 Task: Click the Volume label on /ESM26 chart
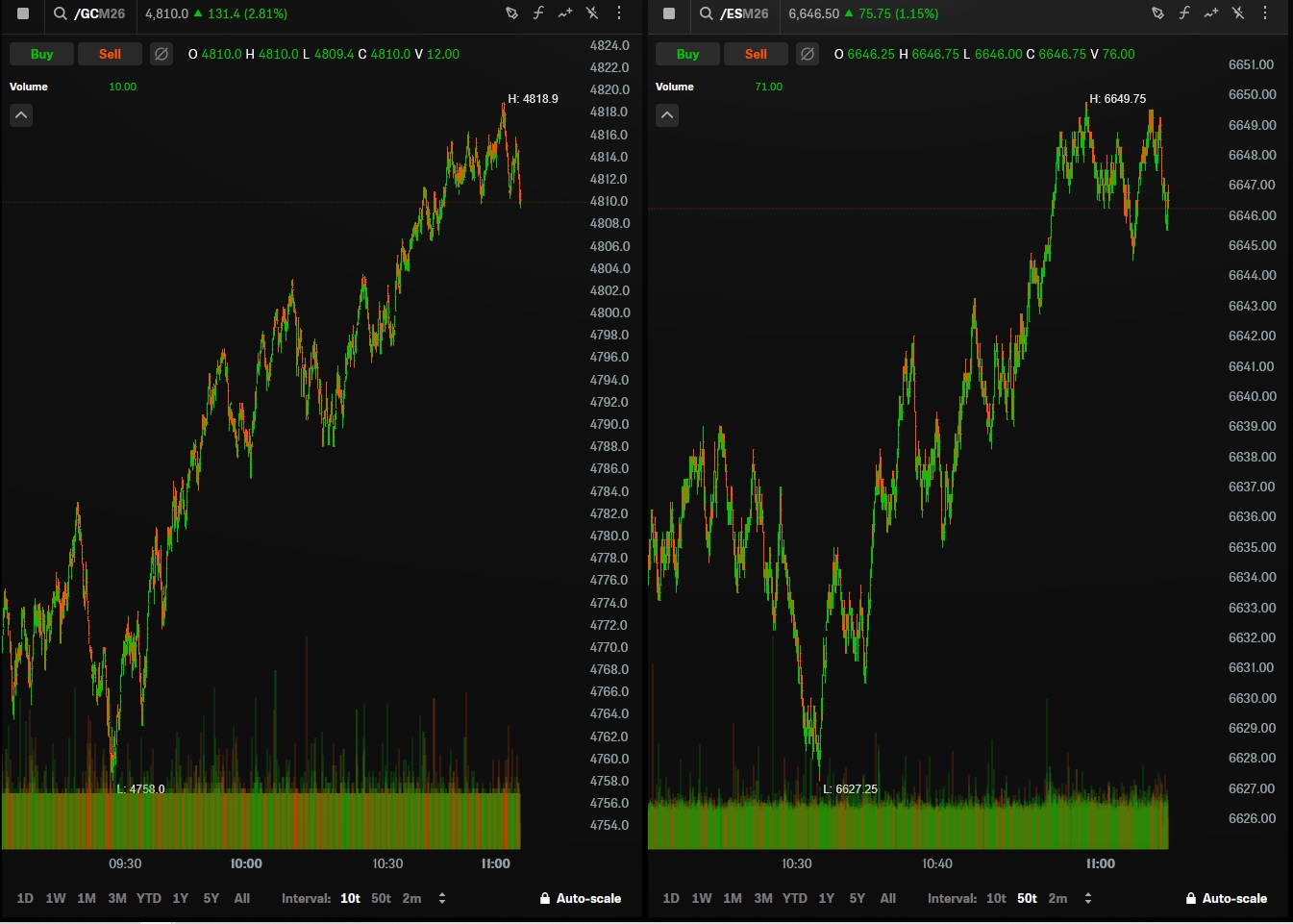point(675,87)
